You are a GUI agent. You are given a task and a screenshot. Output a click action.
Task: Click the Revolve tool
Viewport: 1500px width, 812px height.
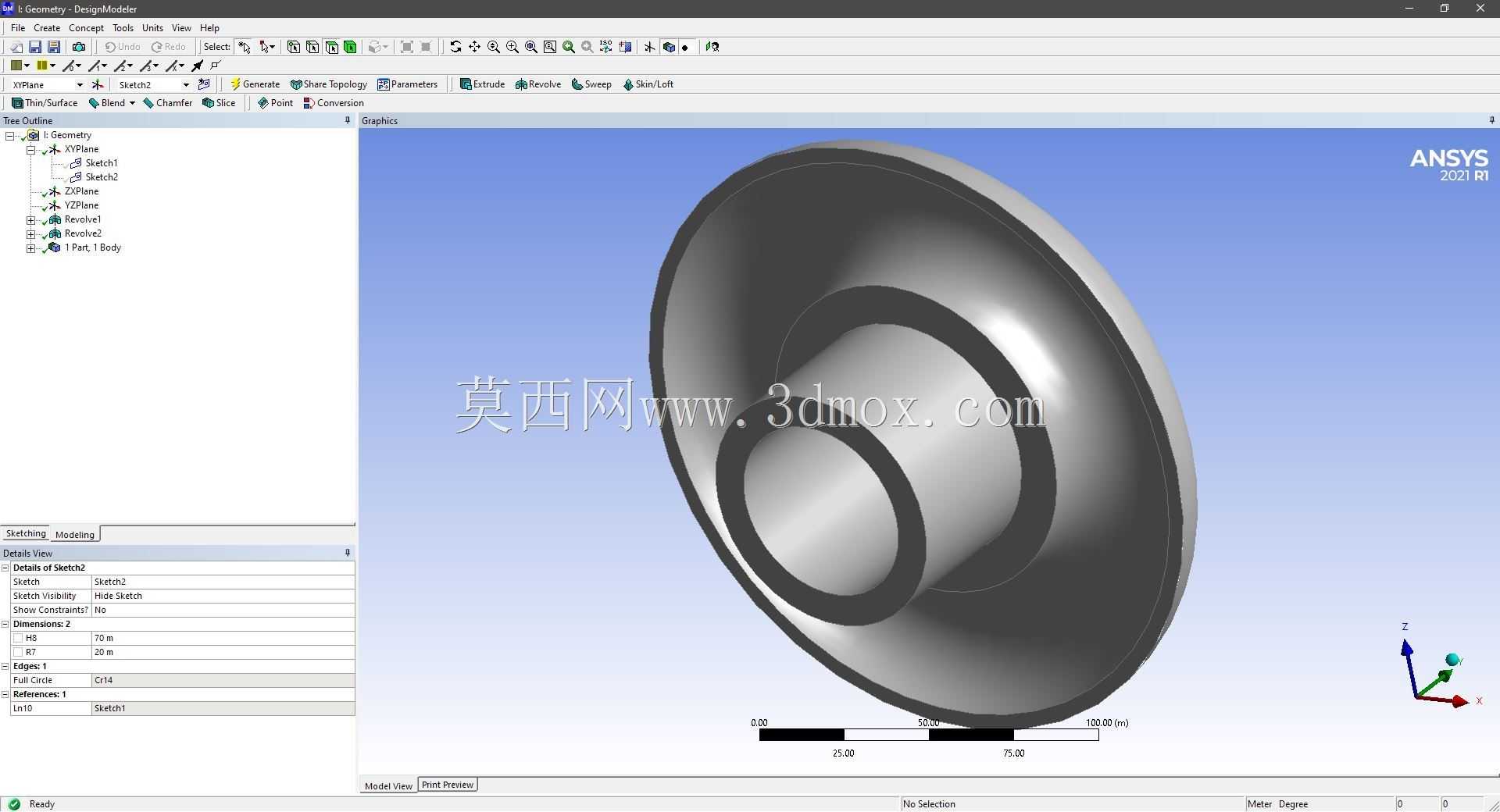click(x=537, y=84)
